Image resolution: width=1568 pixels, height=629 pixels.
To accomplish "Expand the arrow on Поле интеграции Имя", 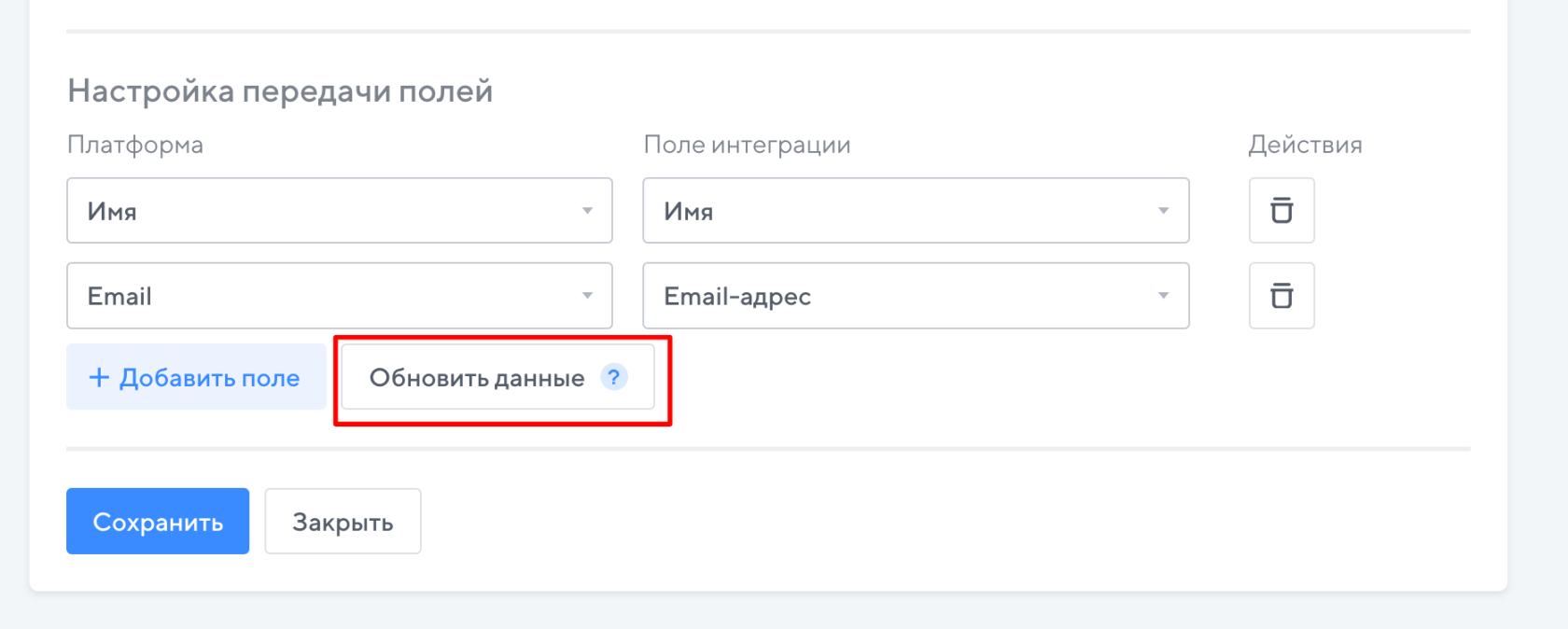I will 1163,211.
